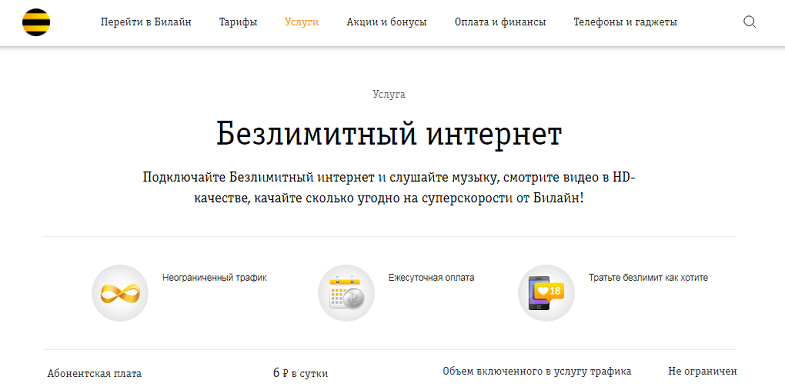This screenshot has height=390, width=785.
Task: Open the Услуги menu item
Action: (302, 22)
